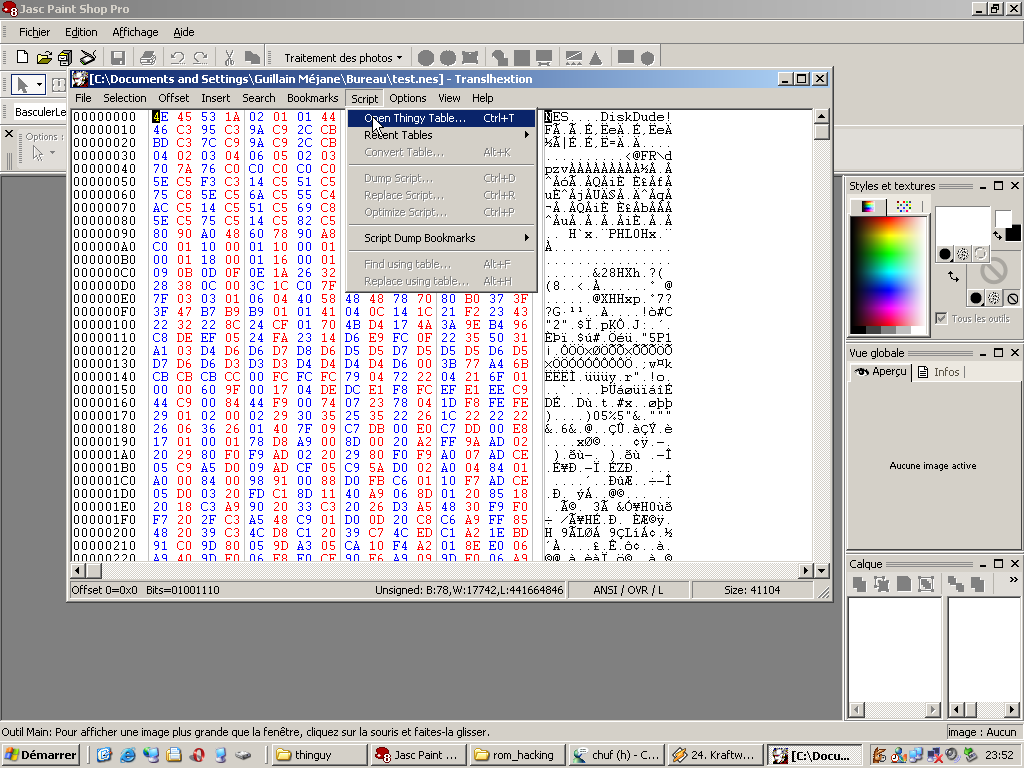Select the arrow pointer tool in tool options
The width and height of the screenshot is (1024, 768).
pyautogui.click(x=22, y=85)
